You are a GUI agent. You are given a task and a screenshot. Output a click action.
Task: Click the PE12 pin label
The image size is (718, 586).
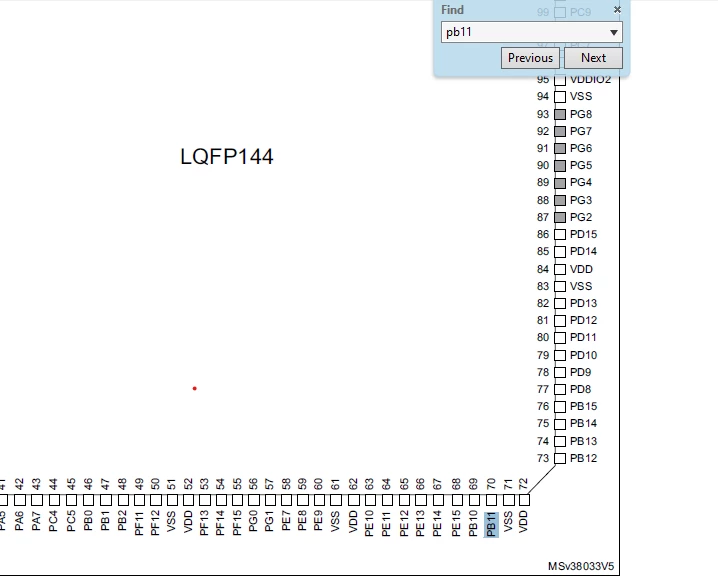tap(404, 523)
